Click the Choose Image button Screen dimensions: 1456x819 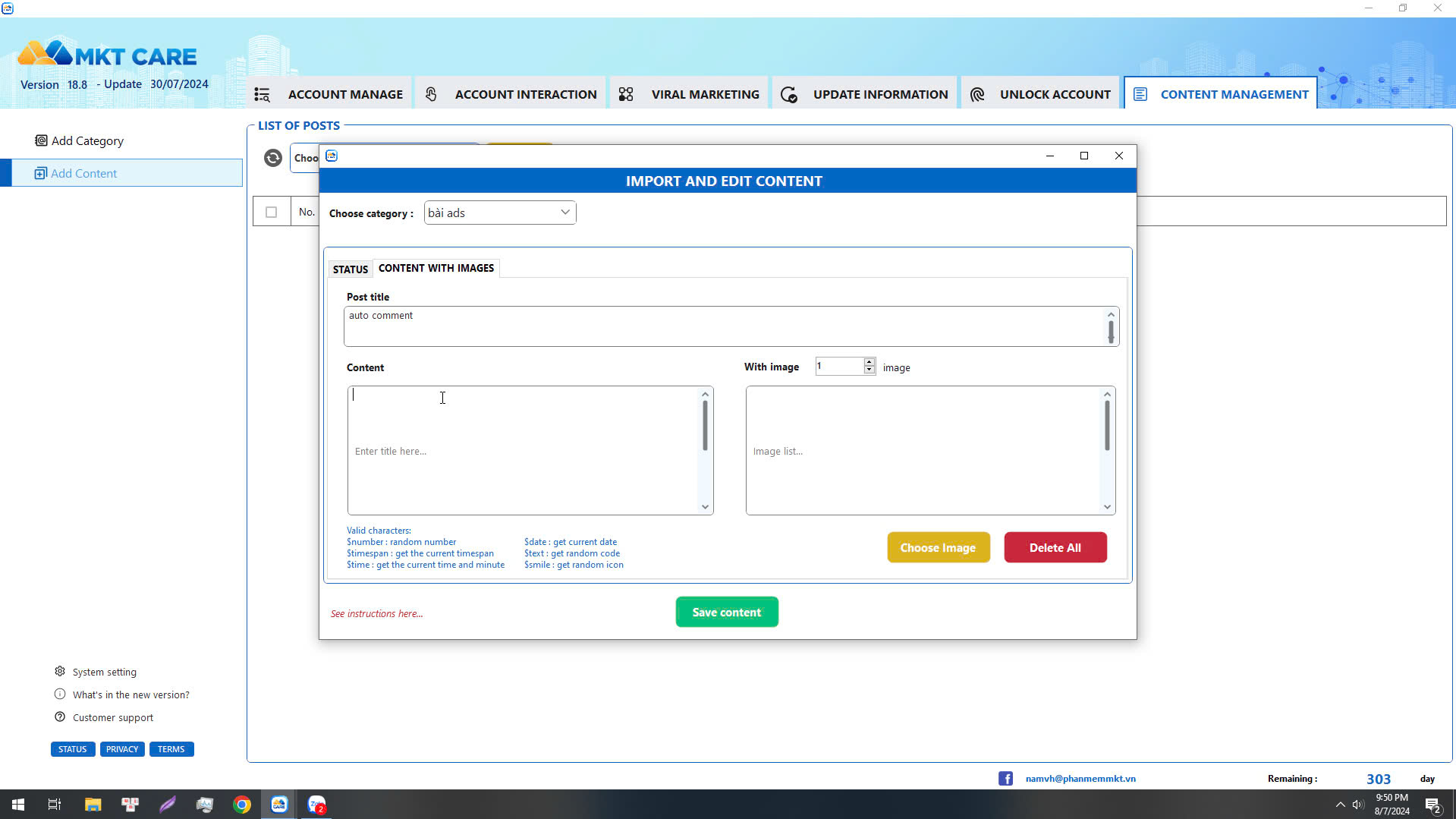coord(939,547)
